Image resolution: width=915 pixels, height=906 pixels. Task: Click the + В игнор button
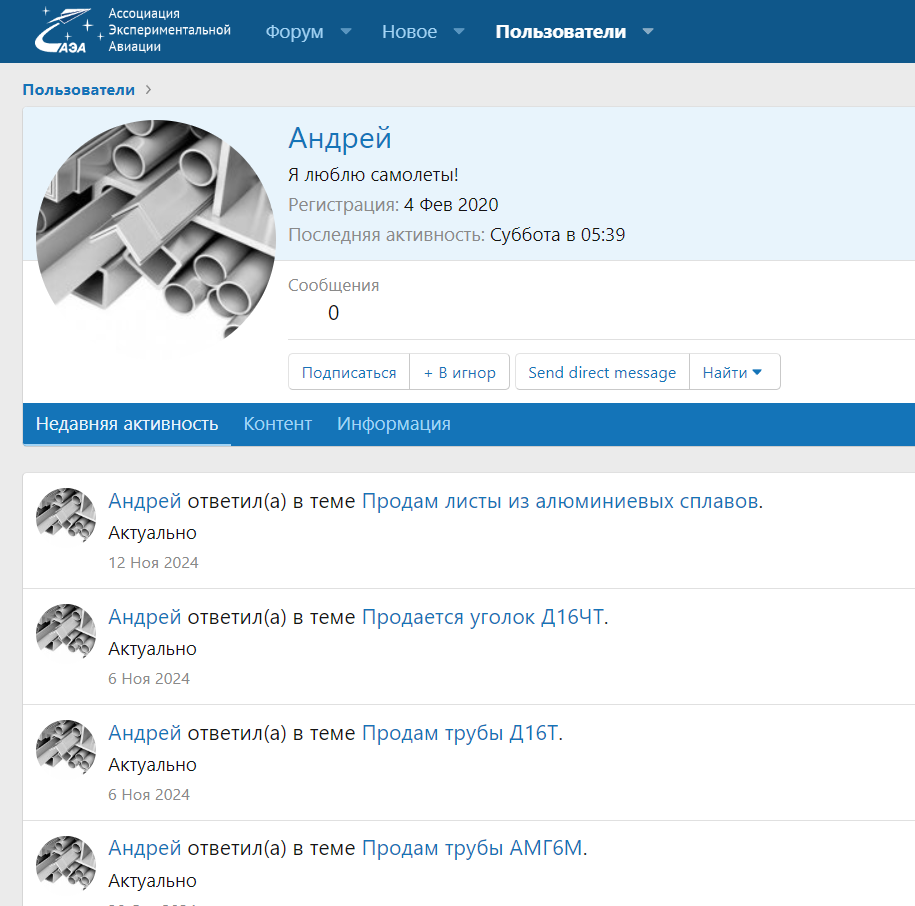click(x=460, y=372)
